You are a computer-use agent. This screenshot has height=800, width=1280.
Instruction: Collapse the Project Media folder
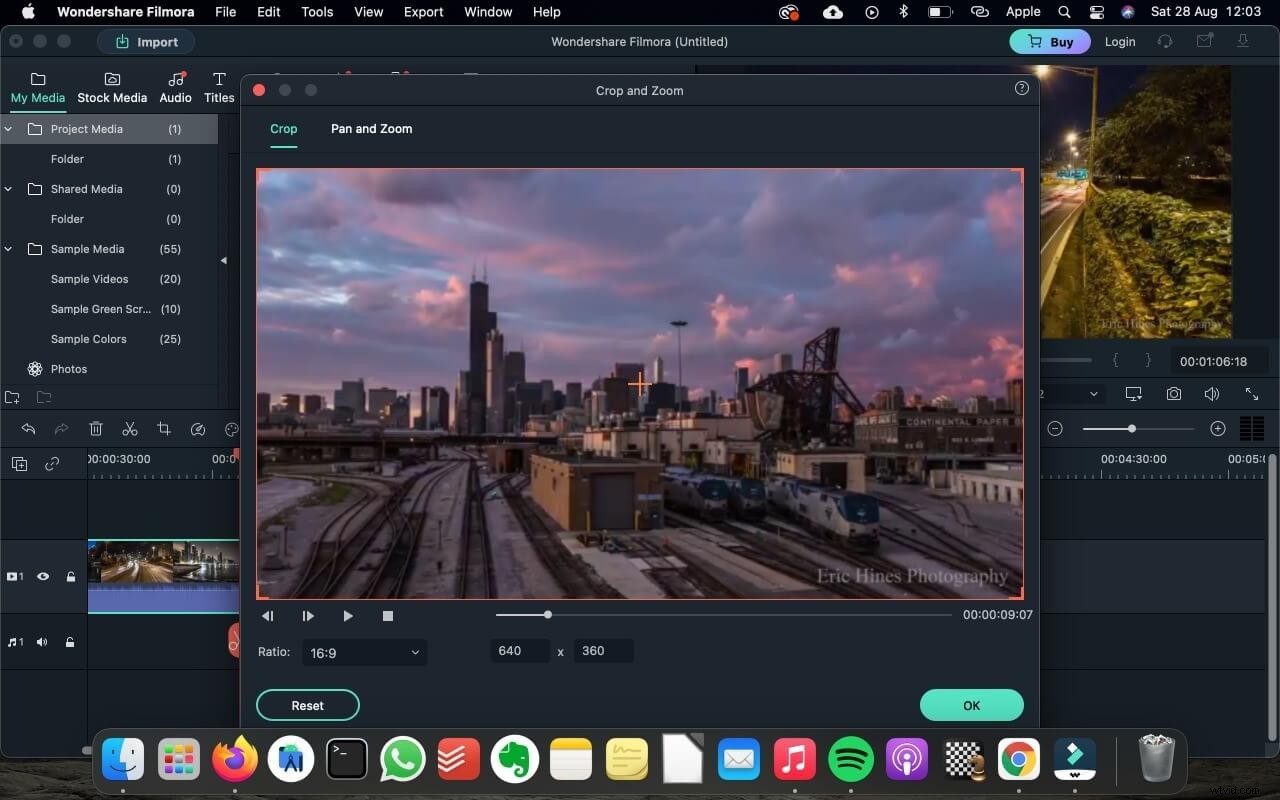pyautogui.click(x=8, y=128)
